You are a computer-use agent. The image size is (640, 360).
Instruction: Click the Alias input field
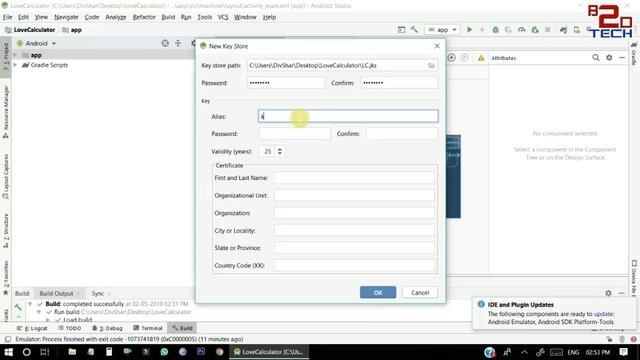[348, 116]
